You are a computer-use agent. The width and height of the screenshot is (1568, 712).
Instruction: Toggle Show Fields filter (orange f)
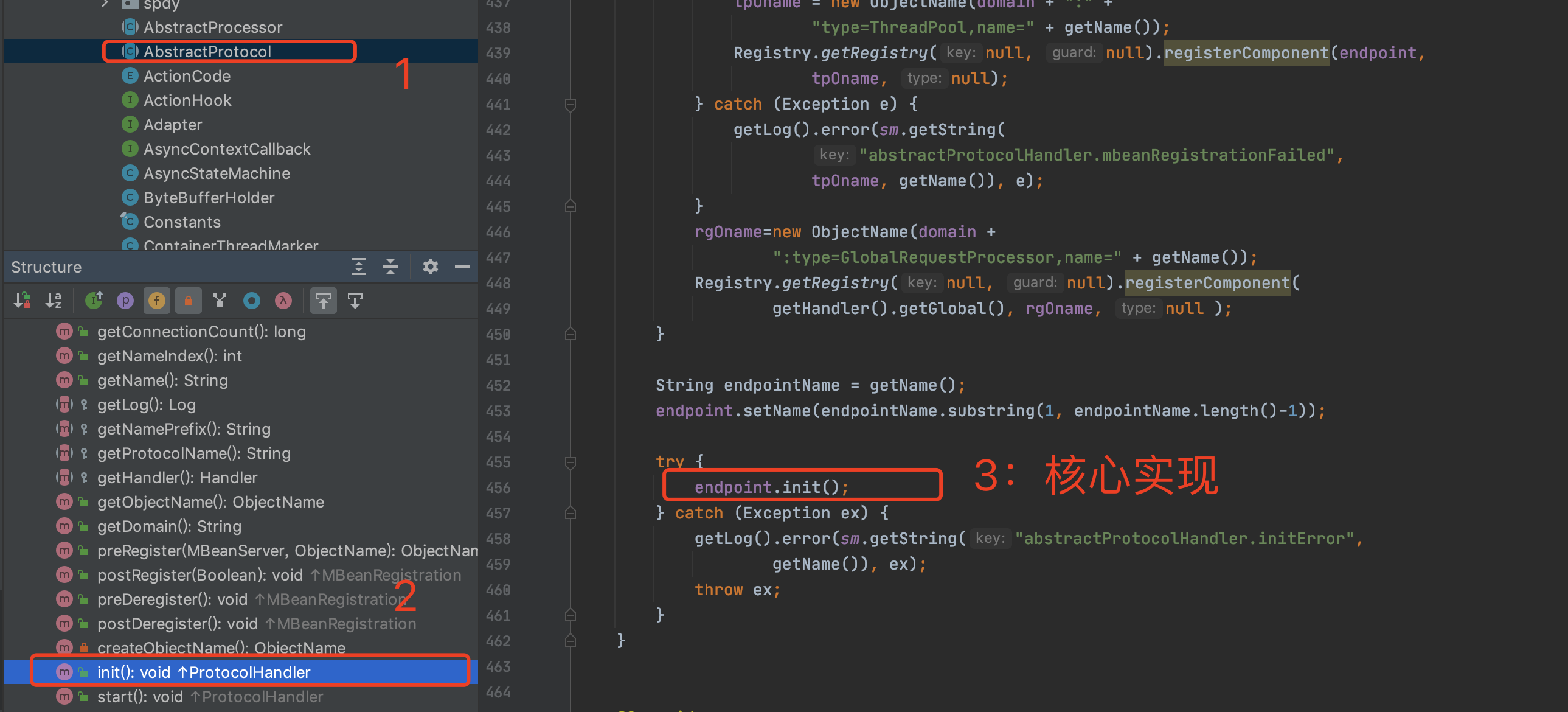pos(156,300)
